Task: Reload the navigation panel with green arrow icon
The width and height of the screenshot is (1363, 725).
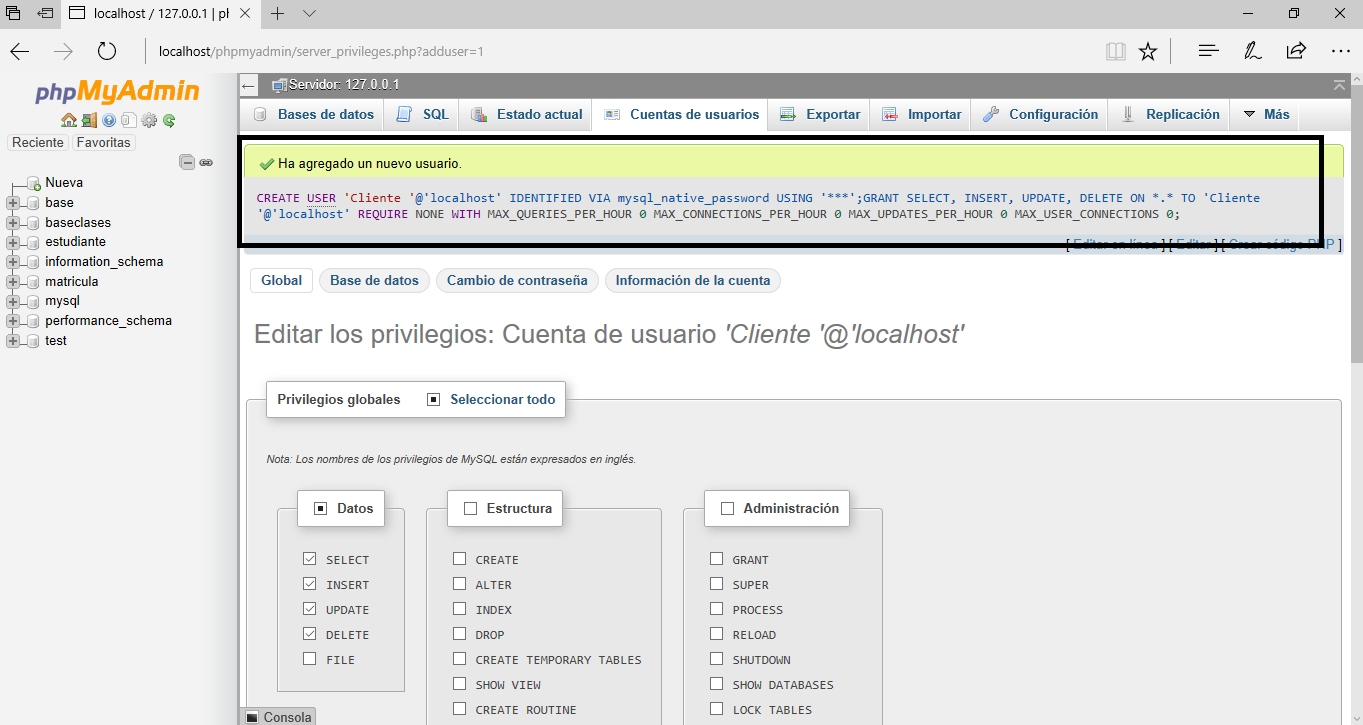Action: [x=167, y=121]
